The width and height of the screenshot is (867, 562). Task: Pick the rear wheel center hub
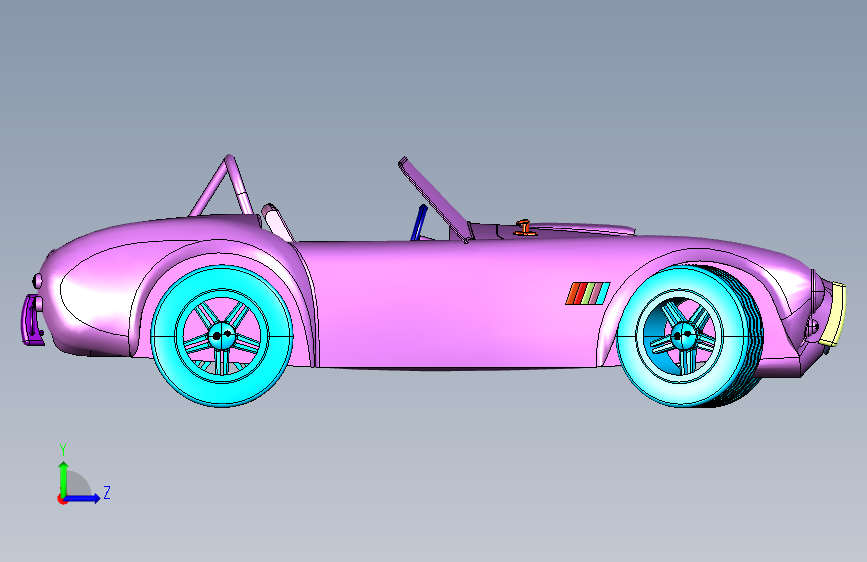coord(222,335)
